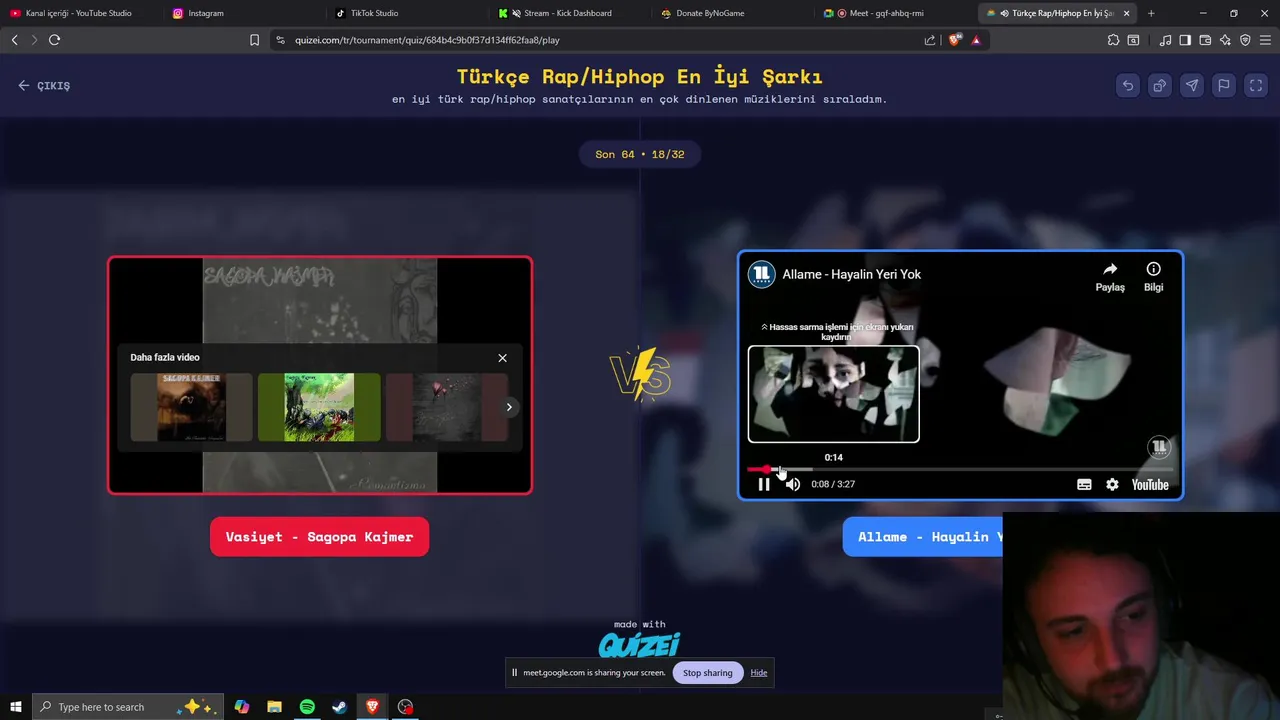Click the Quizei logo at bottom
This screenshot has height=720, width=1280.
pos(640,645)
